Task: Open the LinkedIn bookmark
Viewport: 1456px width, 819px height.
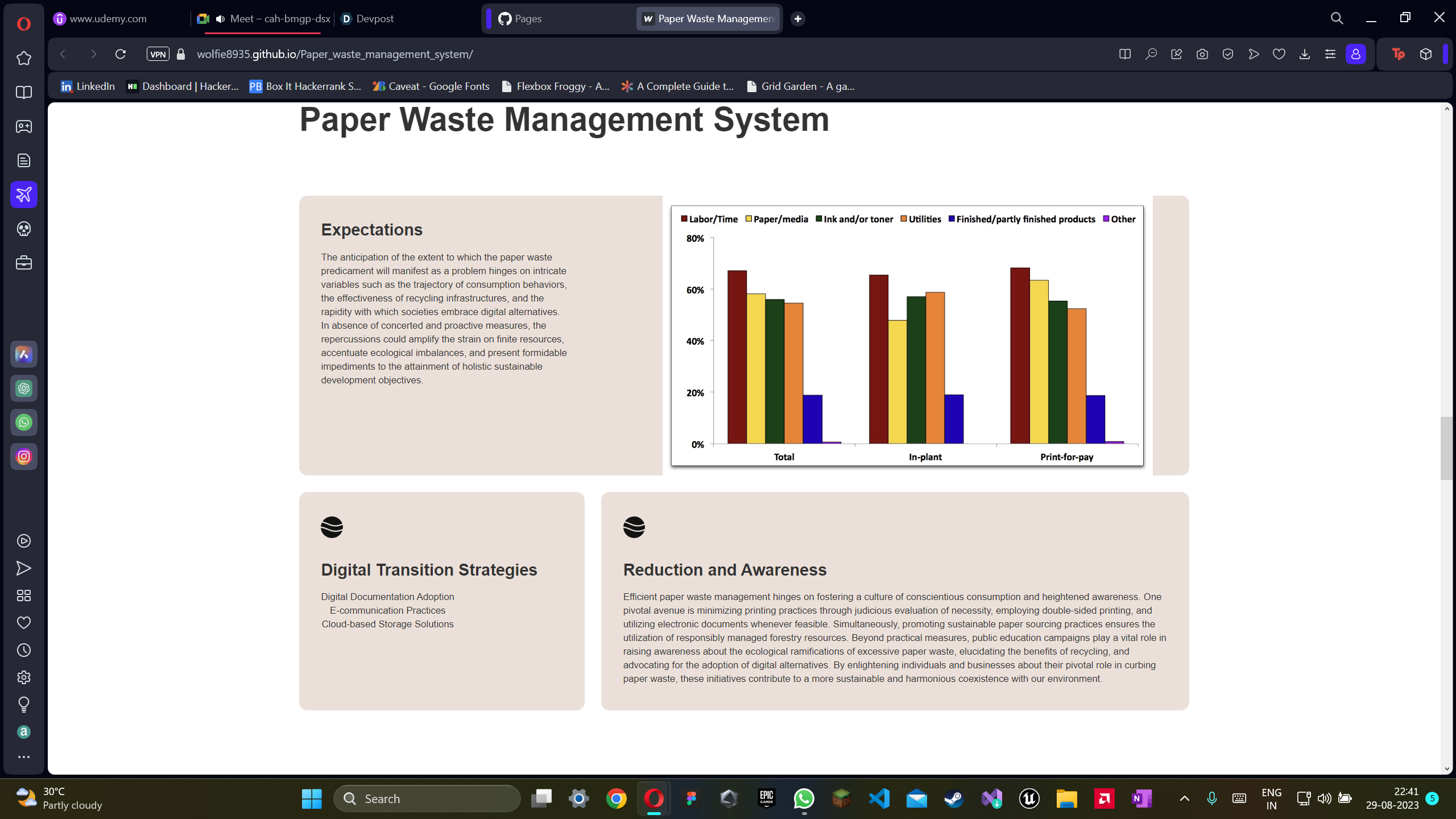Action: click(88, 86)
